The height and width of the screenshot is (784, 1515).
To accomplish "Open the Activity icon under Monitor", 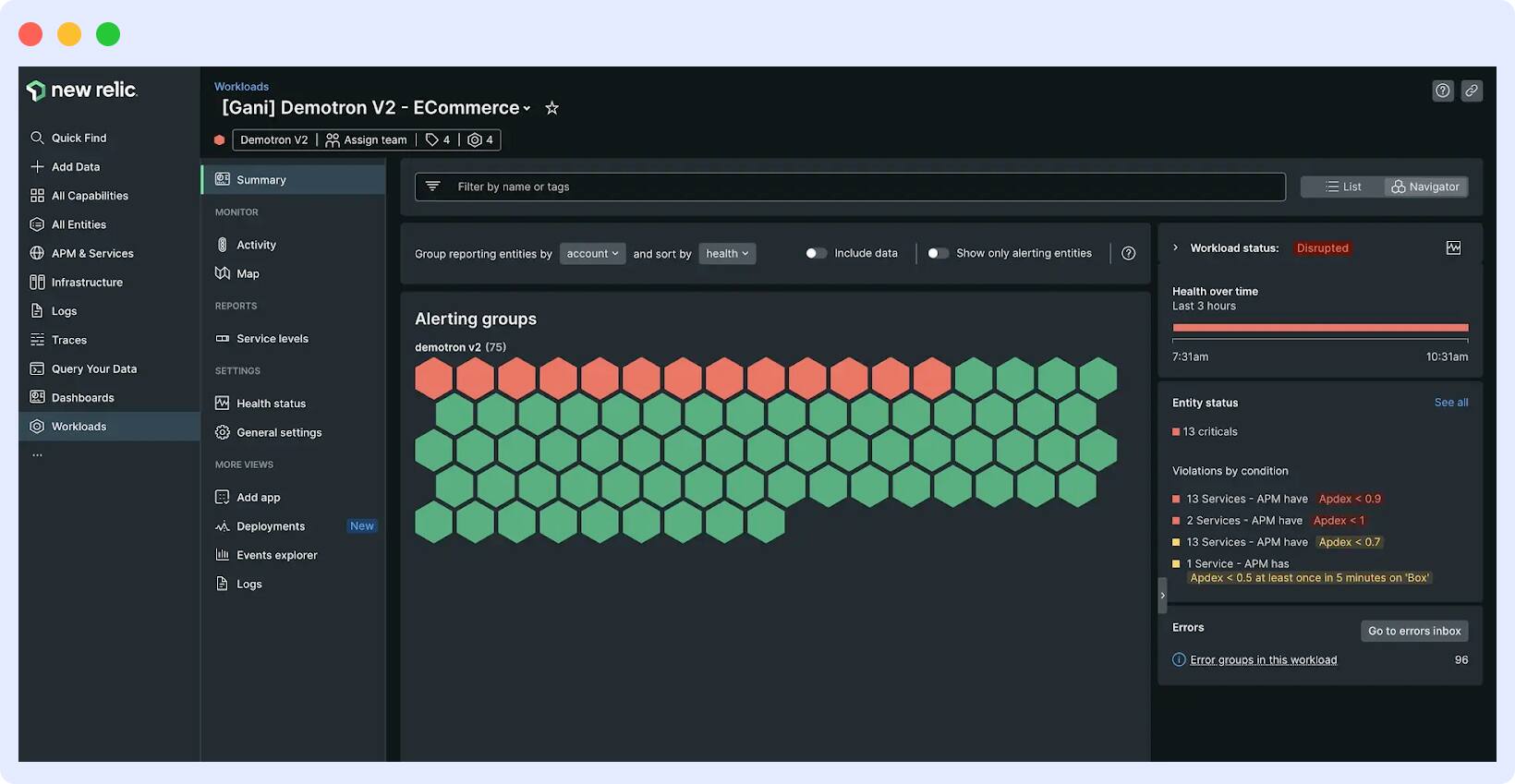I will pyautogui.click(x=222, y=245).
